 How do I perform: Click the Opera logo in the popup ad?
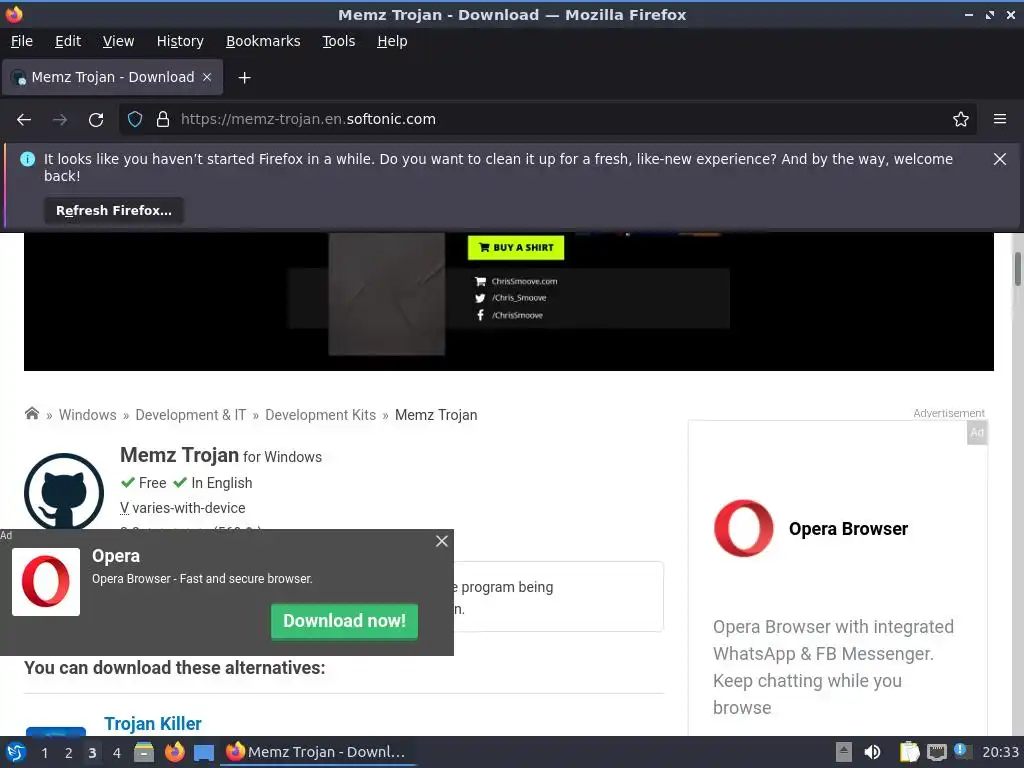coord(46,582)
